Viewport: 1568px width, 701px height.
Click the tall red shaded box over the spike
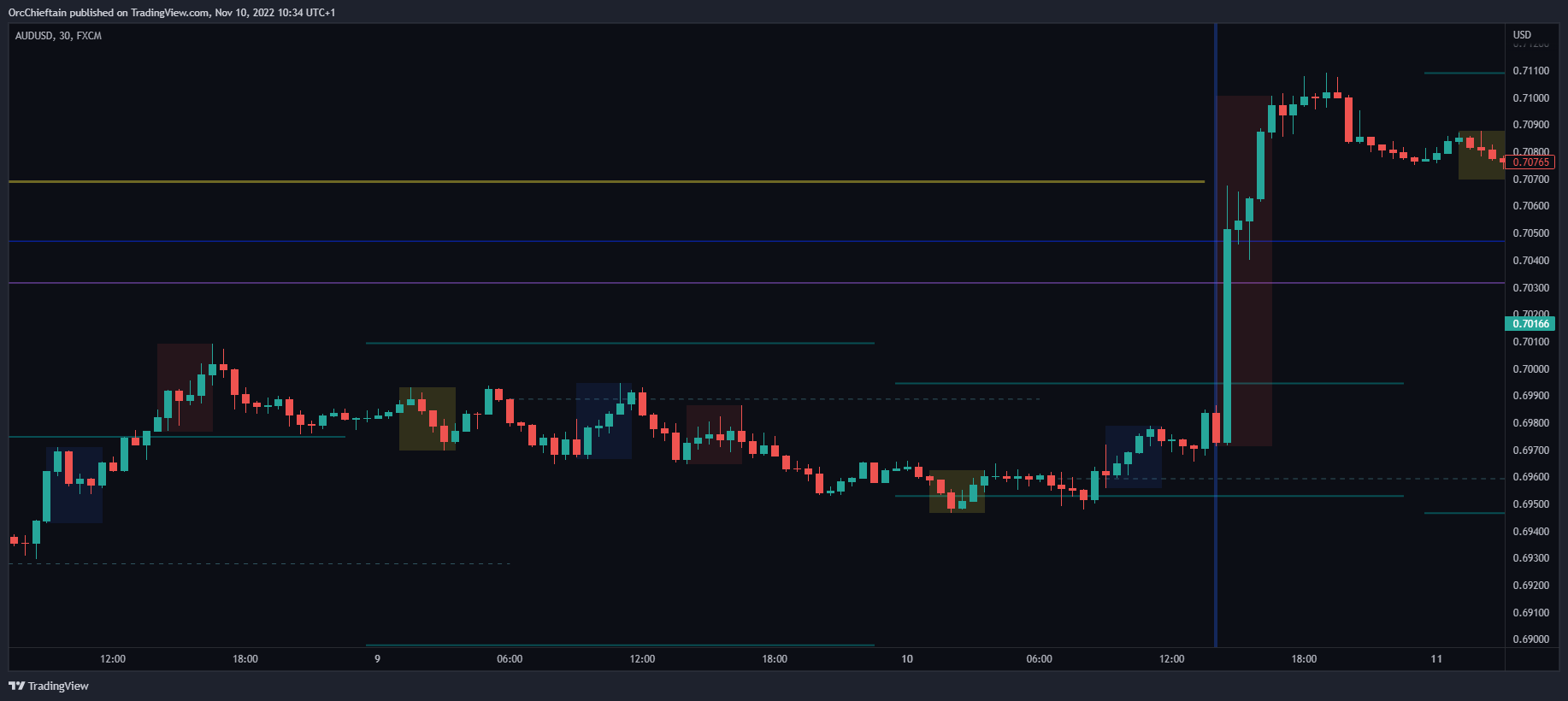[x=1244, y=271]
